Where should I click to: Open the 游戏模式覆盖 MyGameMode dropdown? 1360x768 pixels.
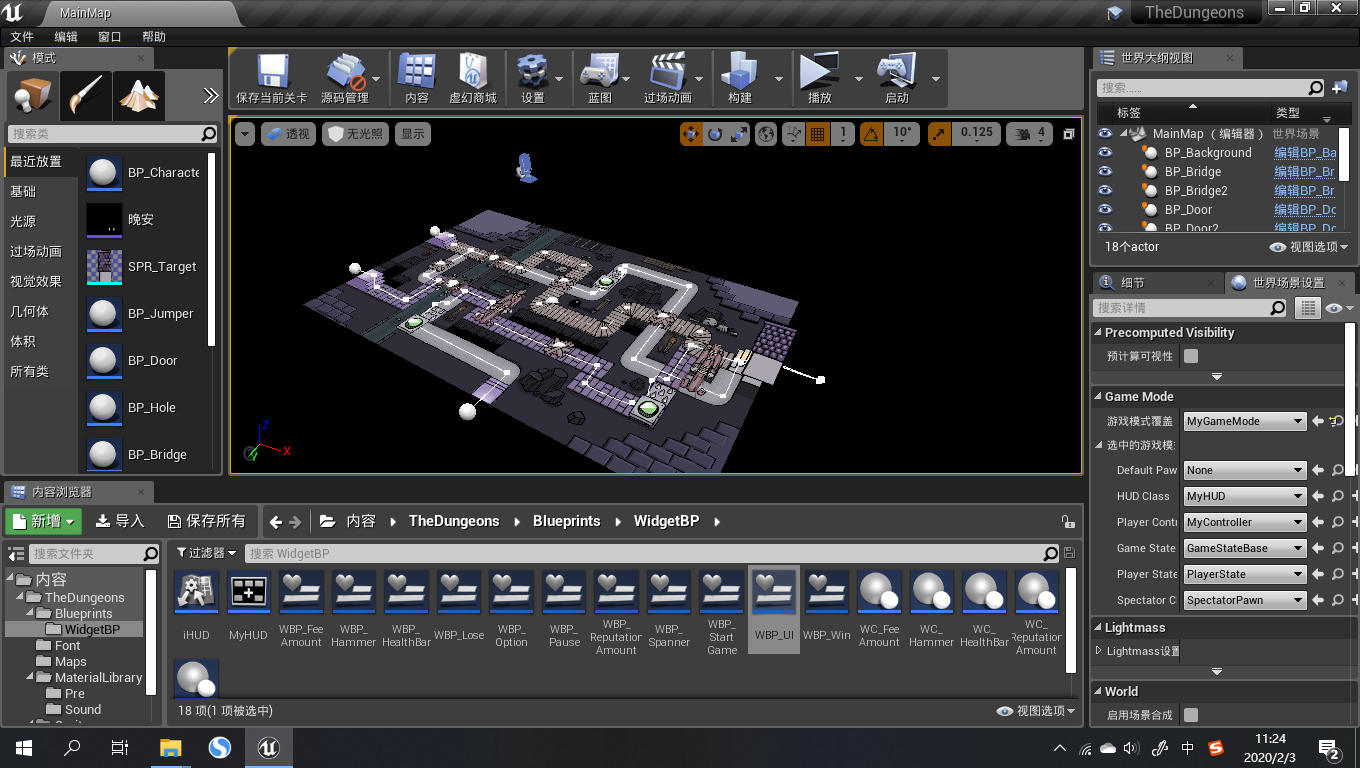point(1245,421)
